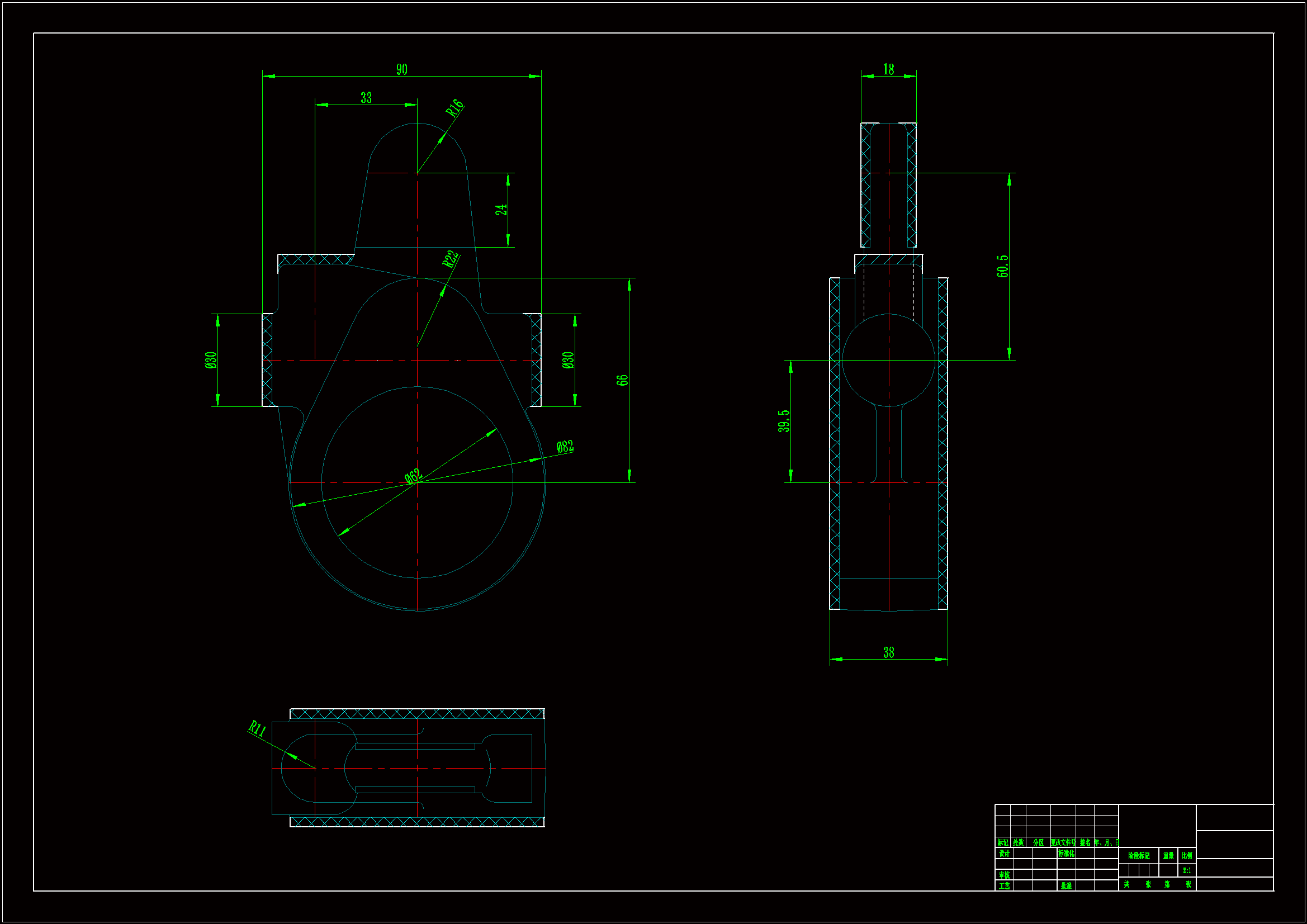Click the 阶段标记 title block cell
This screenshot has width=1307, height=924.
pyautogui.click(x=1139, y=856)
